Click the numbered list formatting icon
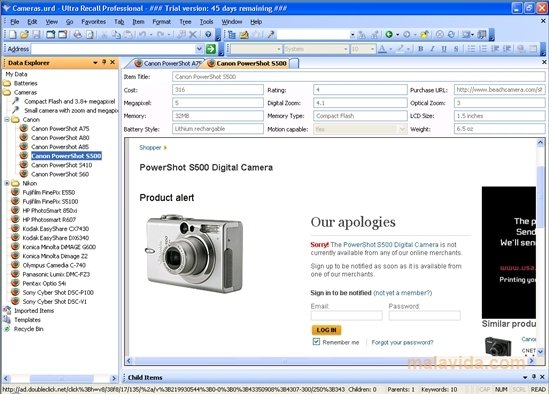 coord(483,49)
